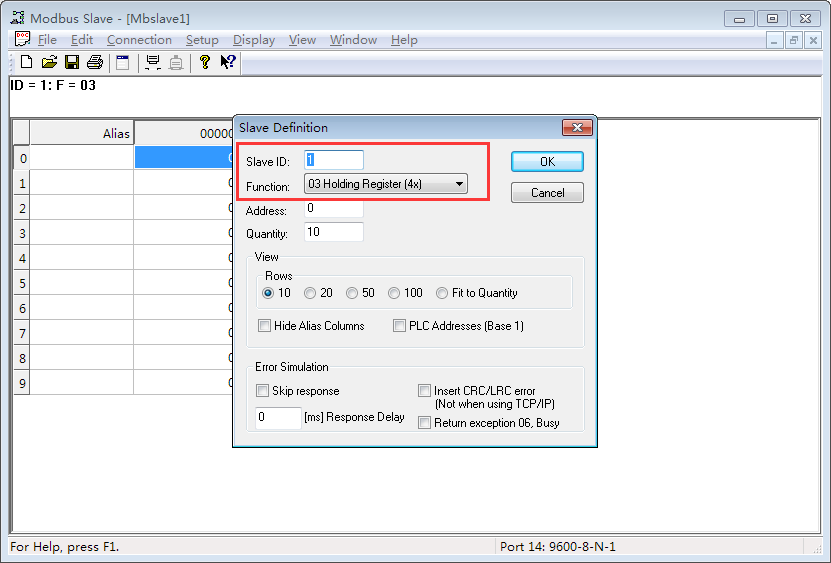Open slave definition window icon in toolbar
This screenshot has height=563, width=831.
pyautogui.click(x=123, y=63)
